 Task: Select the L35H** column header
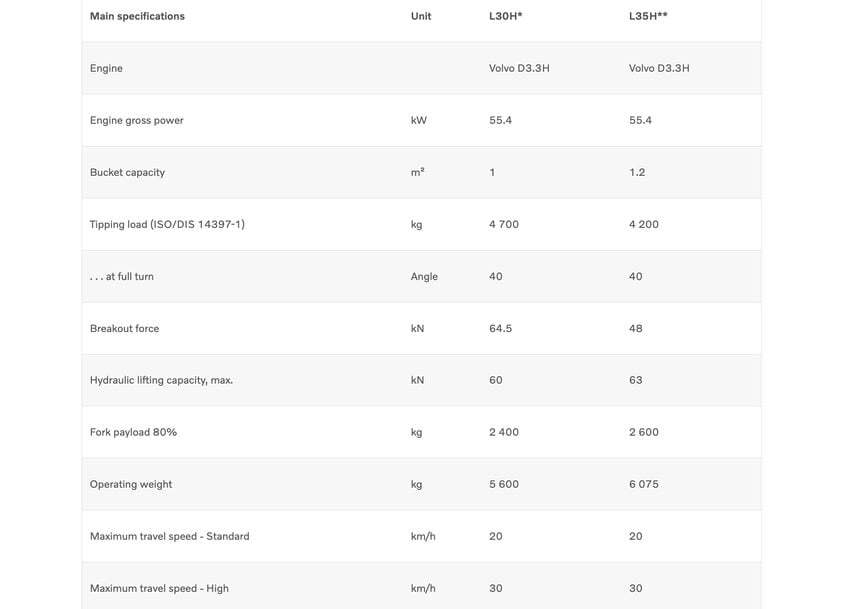(648, 16)
